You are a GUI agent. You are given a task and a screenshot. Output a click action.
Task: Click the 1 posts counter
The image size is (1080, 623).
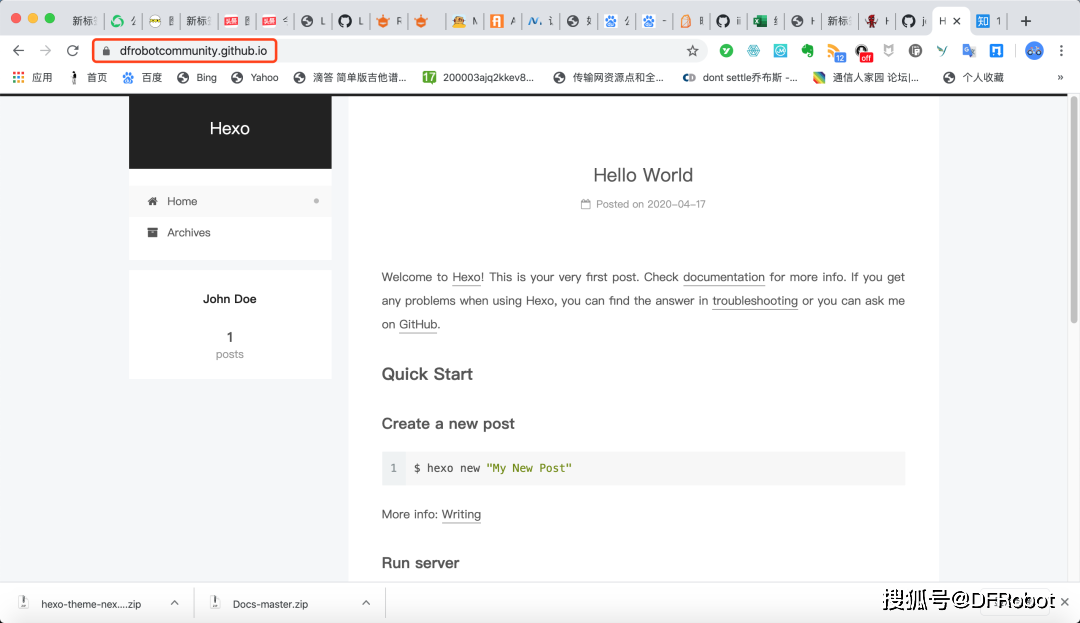click(229, 345)
